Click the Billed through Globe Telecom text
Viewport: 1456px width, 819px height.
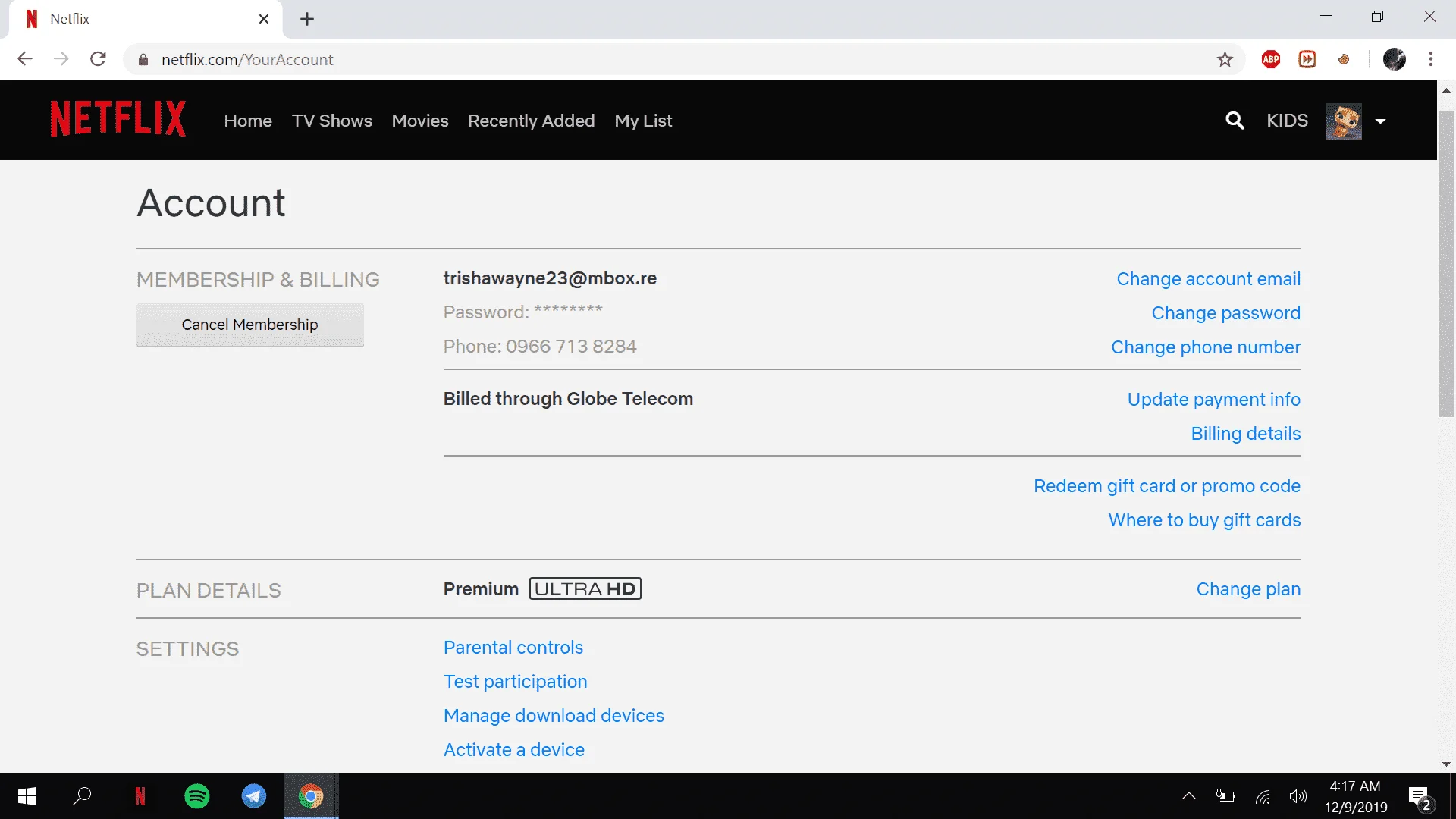pos(568,399)
